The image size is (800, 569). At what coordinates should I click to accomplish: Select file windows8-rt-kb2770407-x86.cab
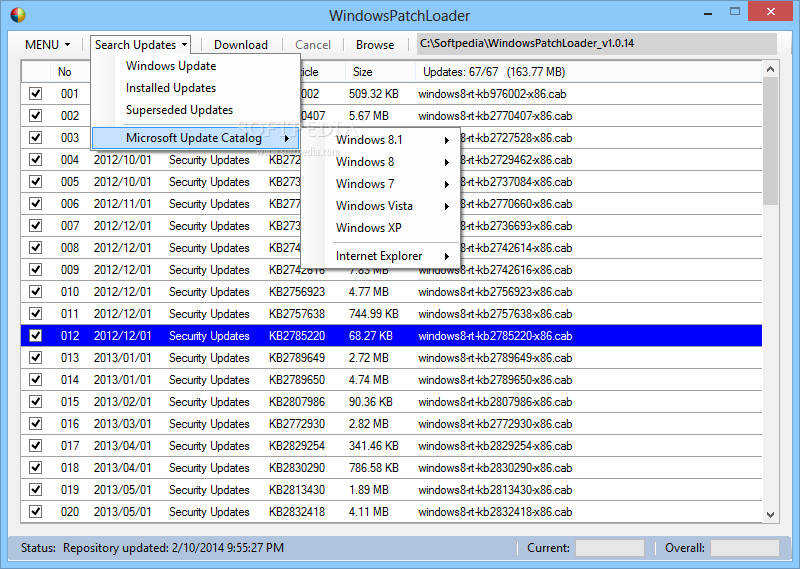pyautogui.click(x=495, y=116)
